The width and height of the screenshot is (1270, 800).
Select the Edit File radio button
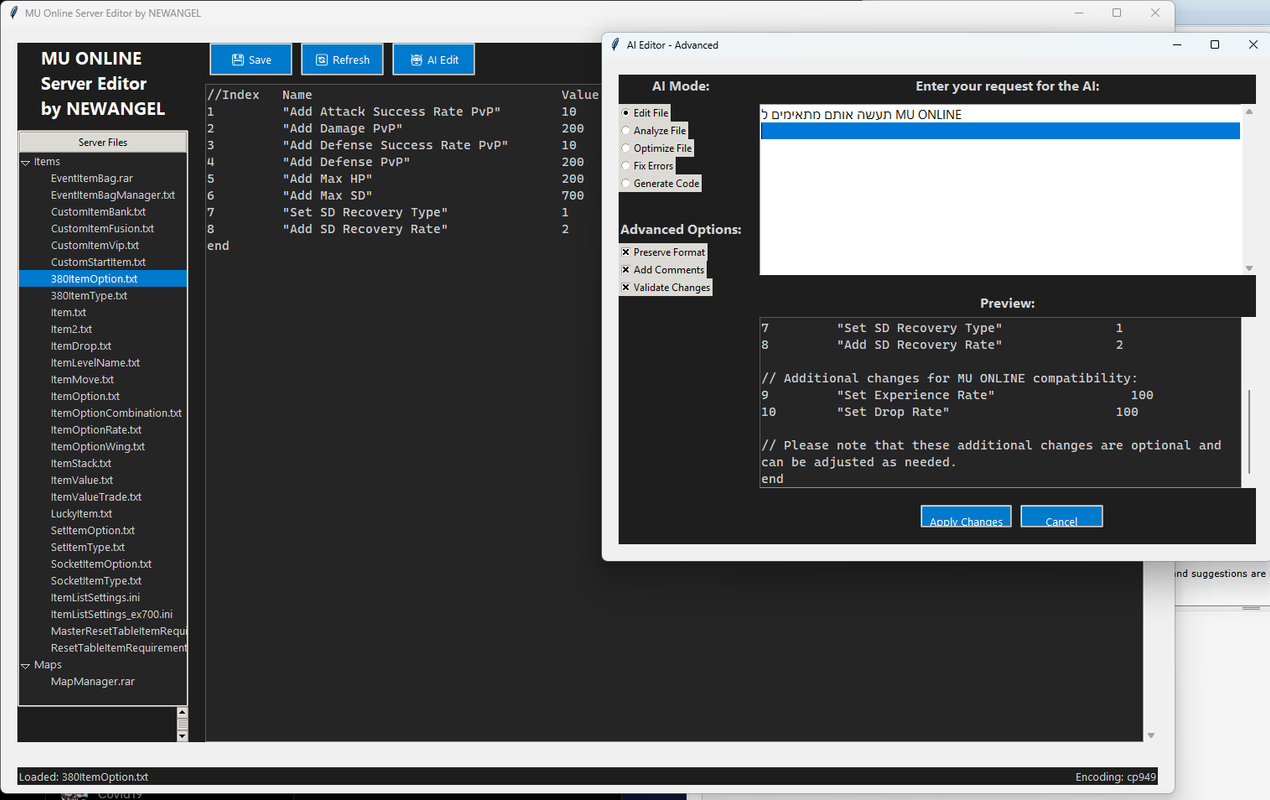(x=645, y=113)
